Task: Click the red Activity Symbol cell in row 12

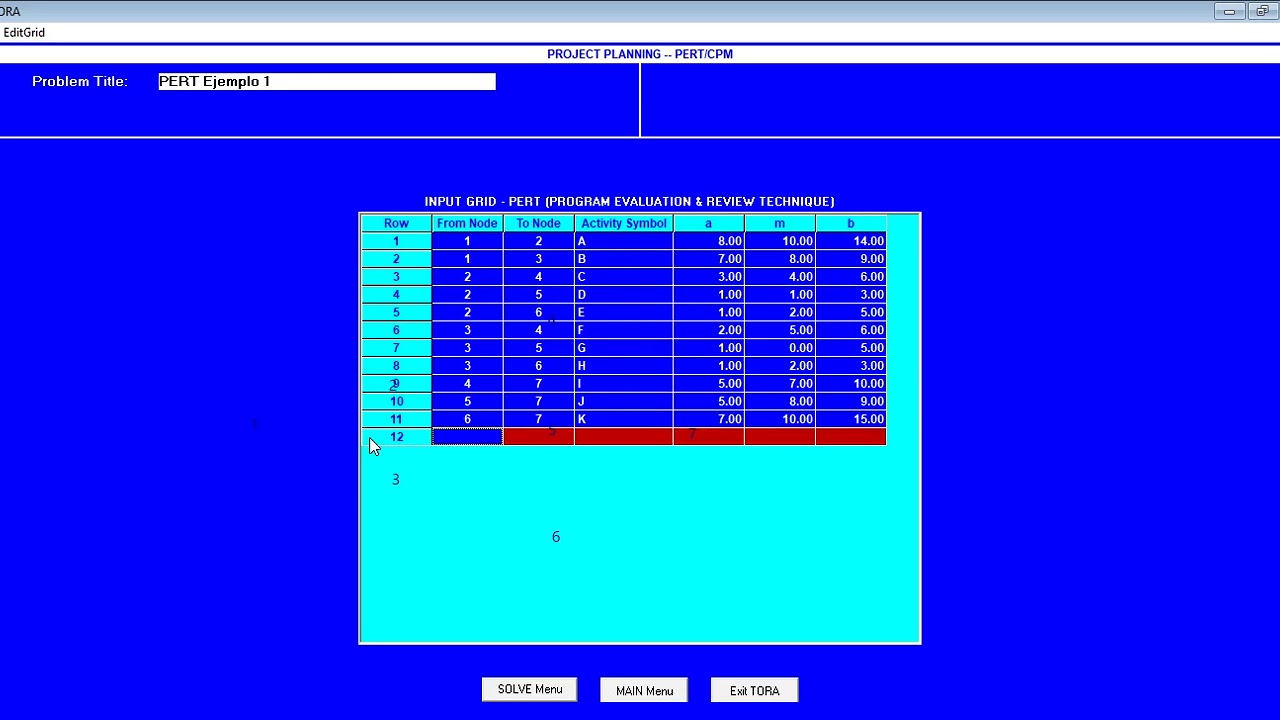Action: (x=623, y=437)
